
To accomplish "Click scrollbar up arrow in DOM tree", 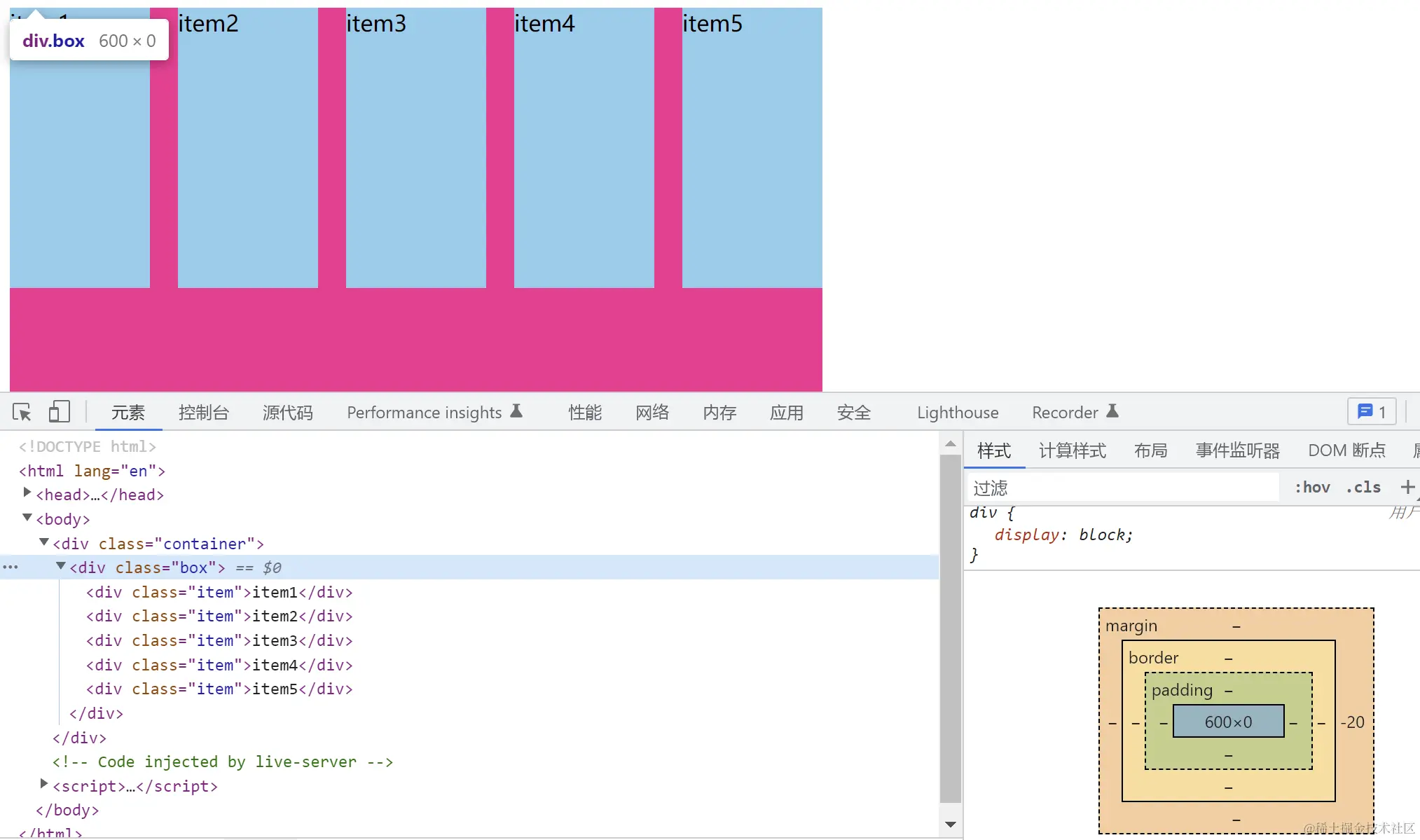I will point(950,444).
